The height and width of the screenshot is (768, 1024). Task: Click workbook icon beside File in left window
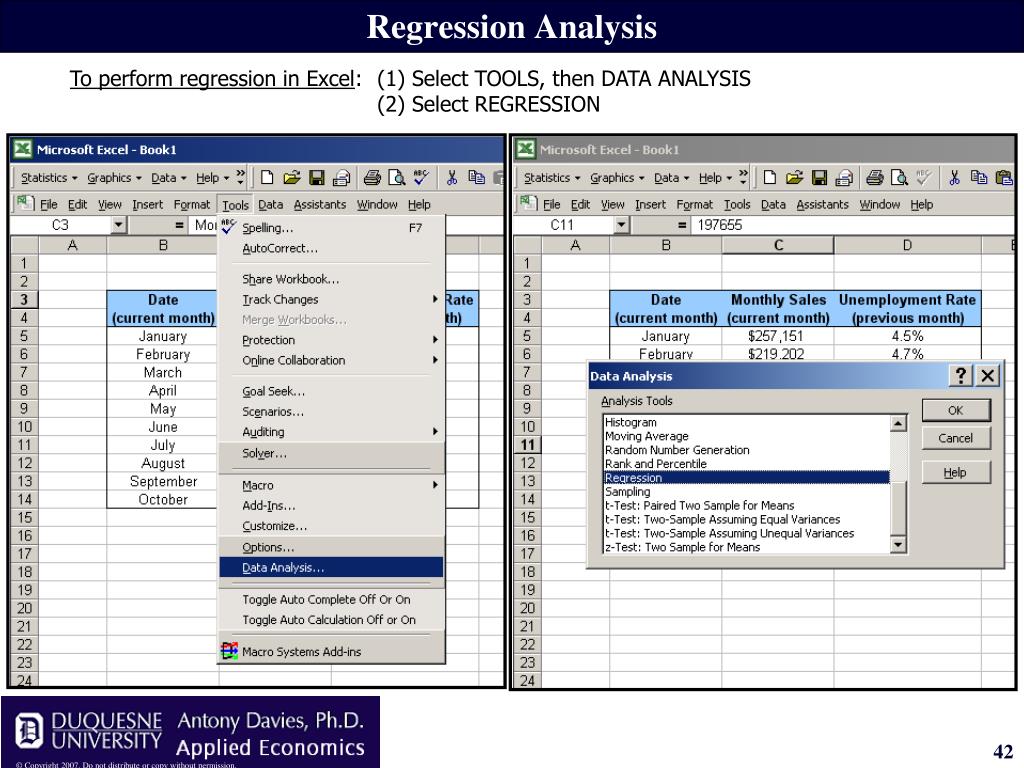pos(25,204)
